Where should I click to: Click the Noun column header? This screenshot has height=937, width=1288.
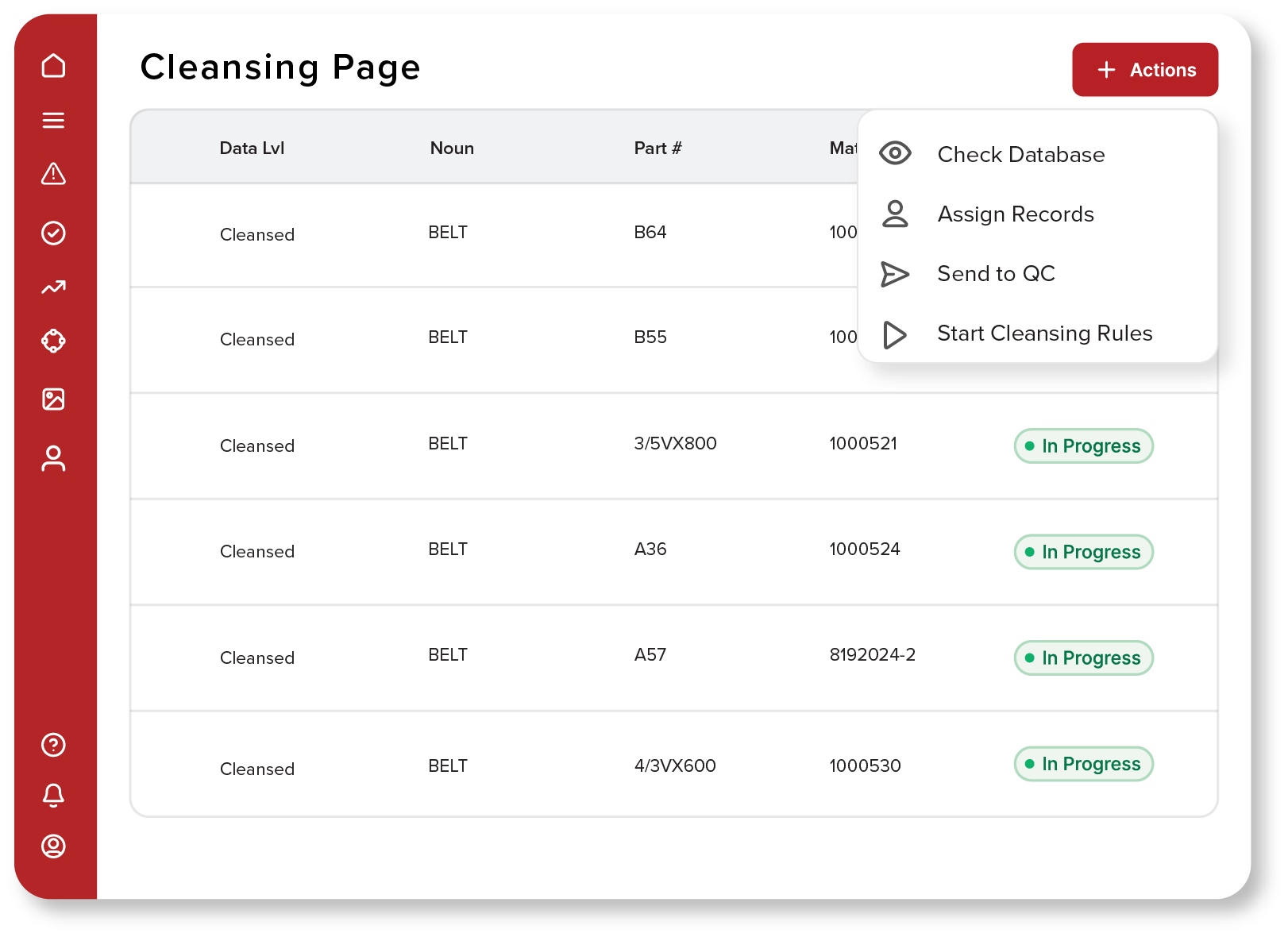(452, 148)
